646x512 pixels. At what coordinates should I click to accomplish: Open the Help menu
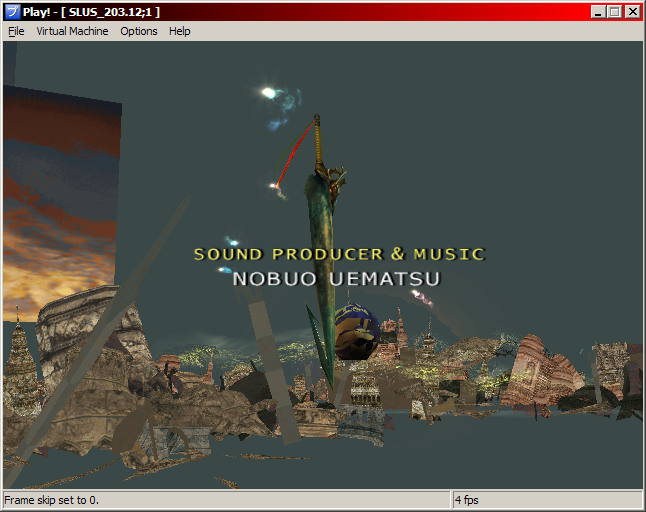[180, 31]
